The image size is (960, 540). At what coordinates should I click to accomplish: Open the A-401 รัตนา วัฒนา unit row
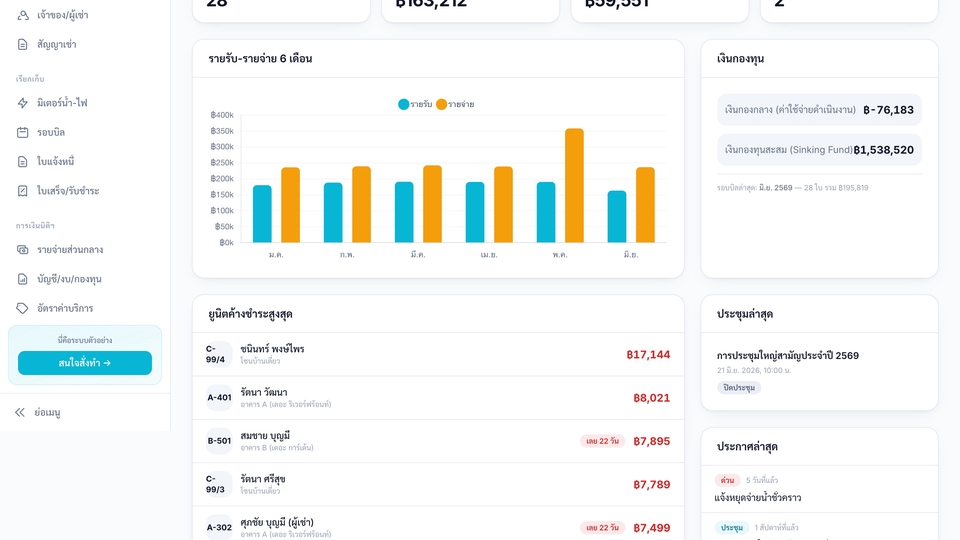438,398
